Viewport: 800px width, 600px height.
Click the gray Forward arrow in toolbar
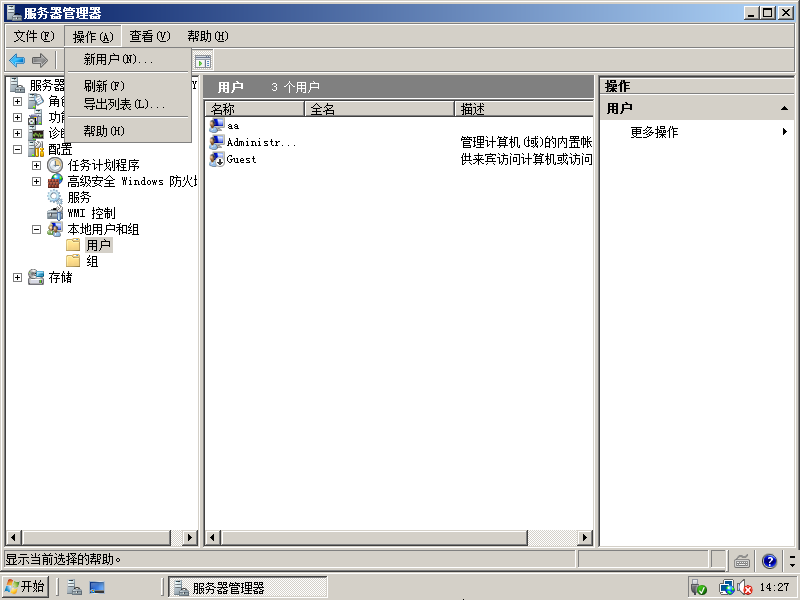40,61
